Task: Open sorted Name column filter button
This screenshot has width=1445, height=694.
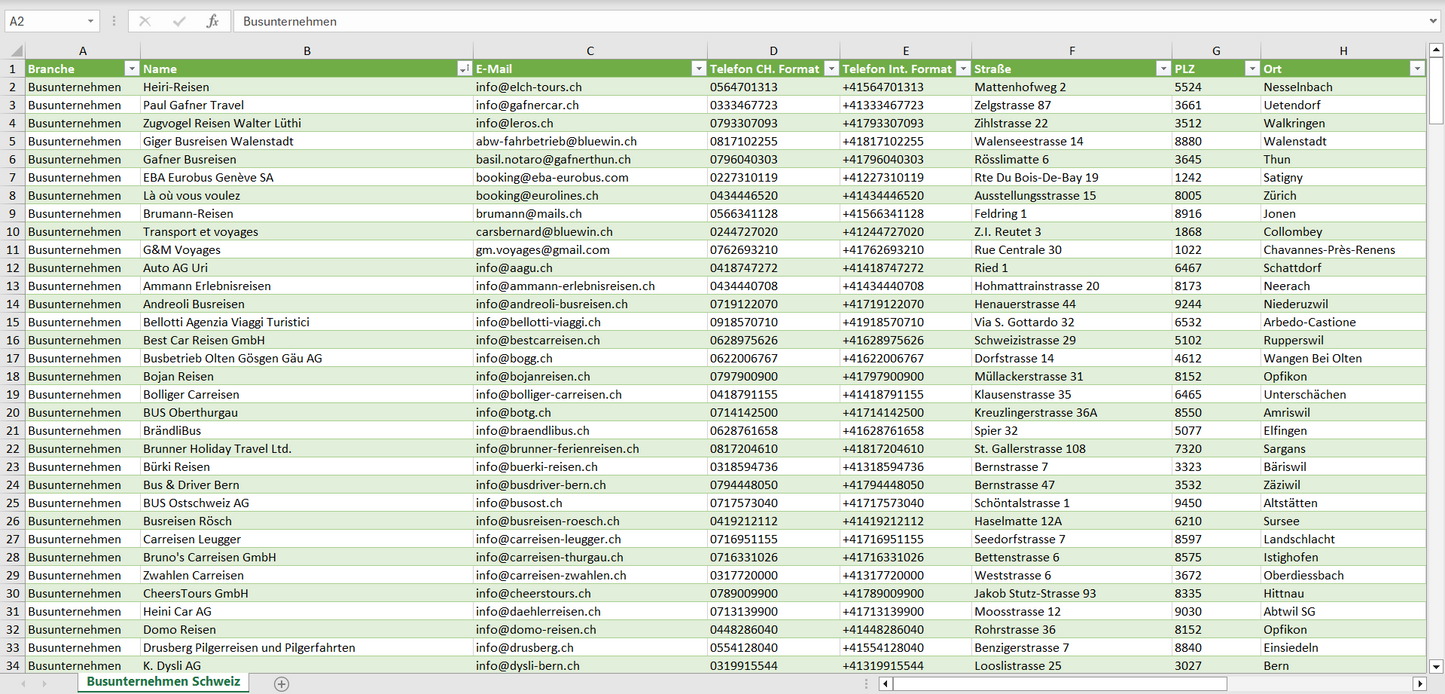Action: (464, 69)
